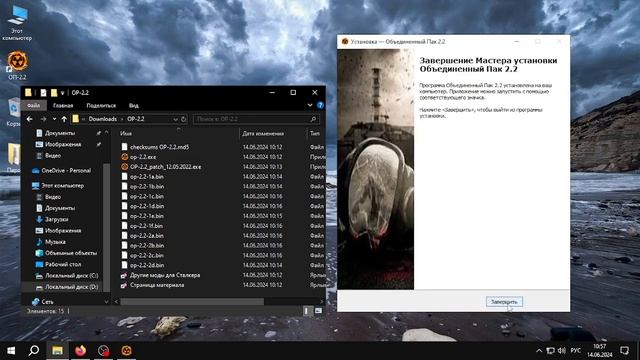
Task: Go up one folder level arrow
Action: [x=64, y=119]
